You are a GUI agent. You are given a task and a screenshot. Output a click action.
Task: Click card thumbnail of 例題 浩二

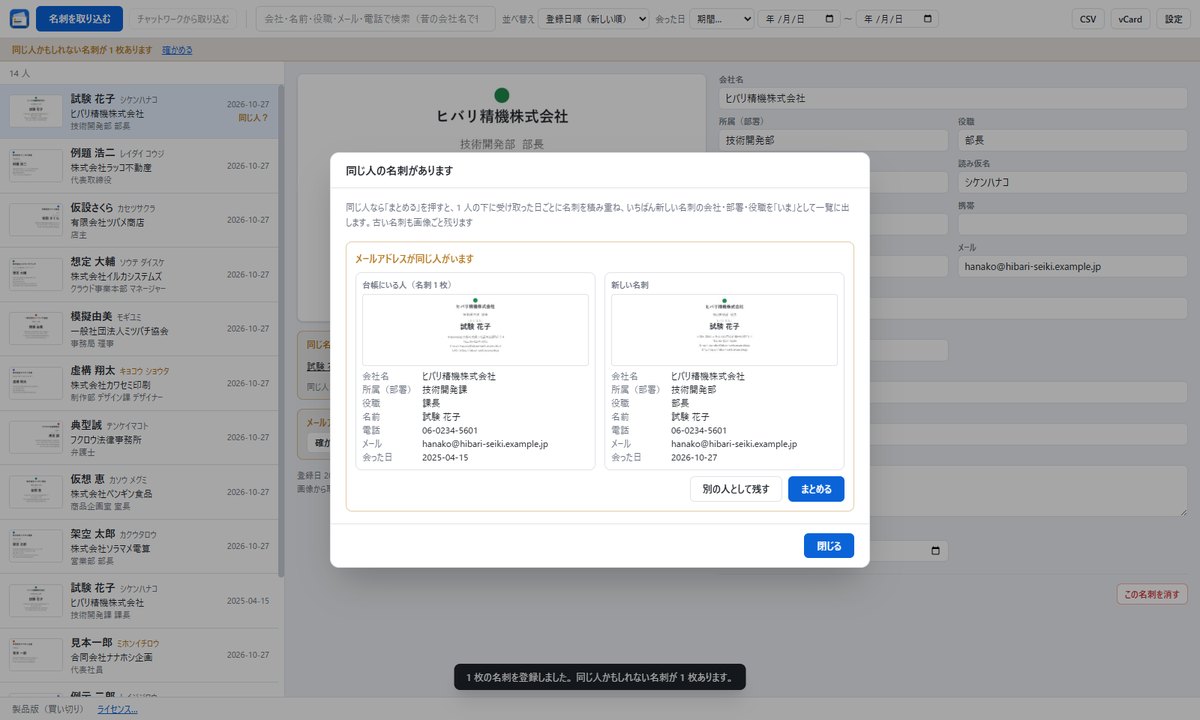pos(36,166)
